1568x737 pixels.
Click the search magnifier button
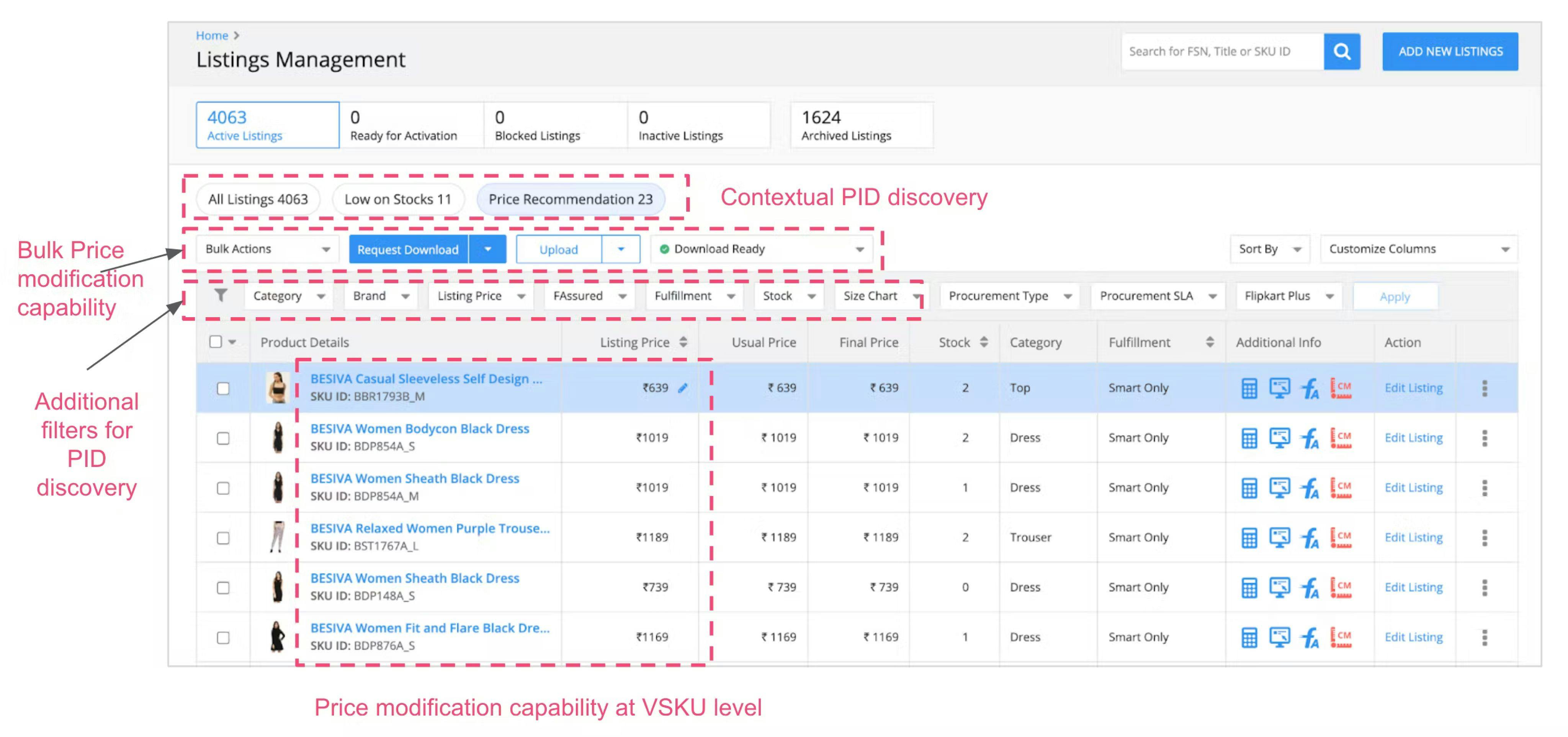tap(1342, 51)
